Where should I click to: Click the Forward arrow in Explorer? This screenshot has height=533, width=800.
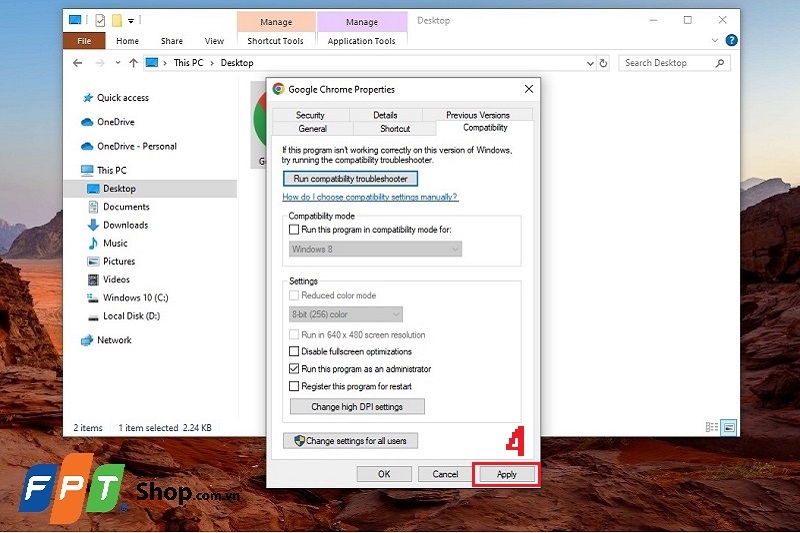(x=100, y=63)
